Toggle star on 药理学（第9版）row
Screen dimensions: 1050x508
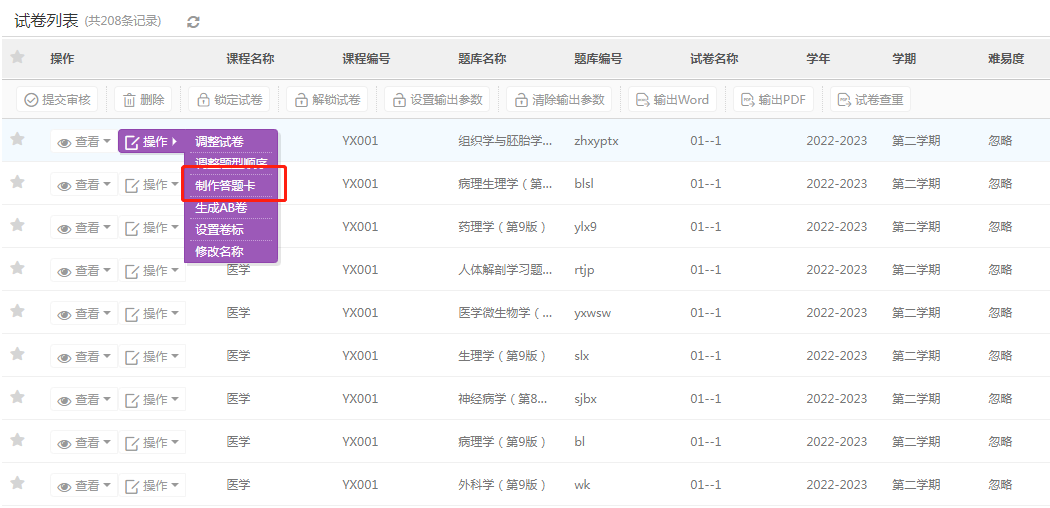click(x=17, y=226)
